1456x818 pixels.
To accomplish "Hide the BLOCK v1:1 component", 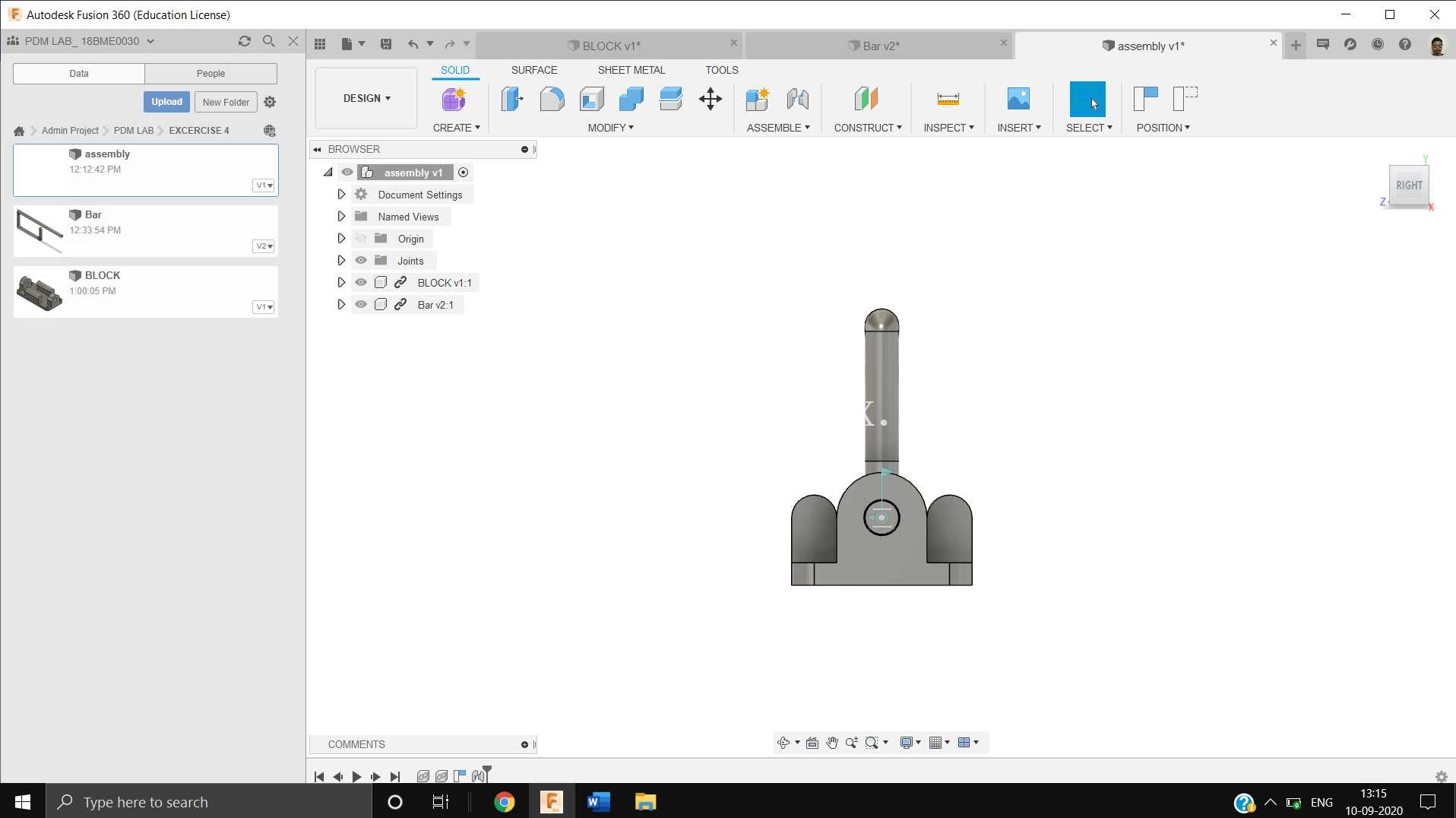I will pyautogui.click(x=361, y=283).
